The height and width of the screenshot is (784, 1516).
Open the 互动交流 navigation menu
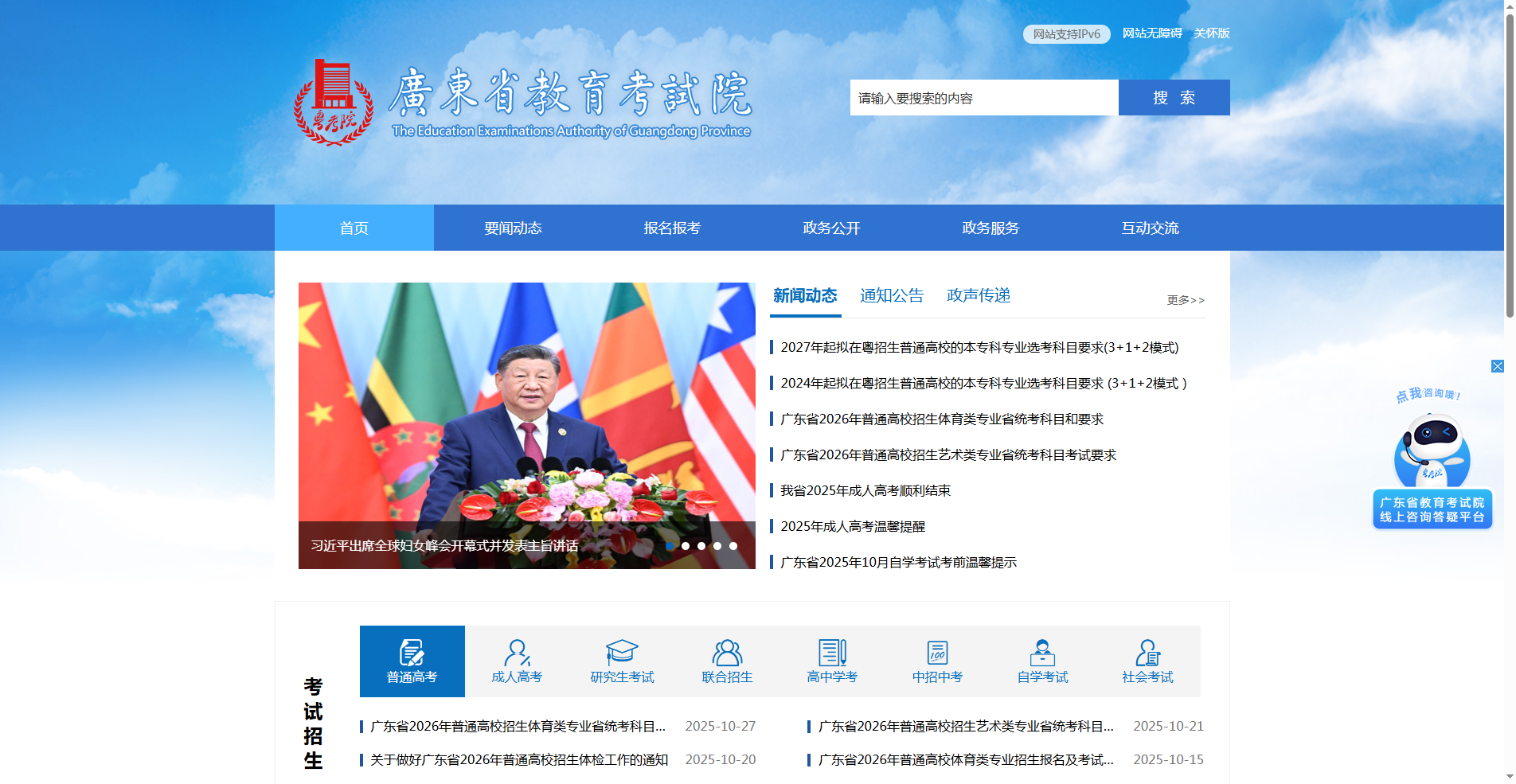point(1150,228)
